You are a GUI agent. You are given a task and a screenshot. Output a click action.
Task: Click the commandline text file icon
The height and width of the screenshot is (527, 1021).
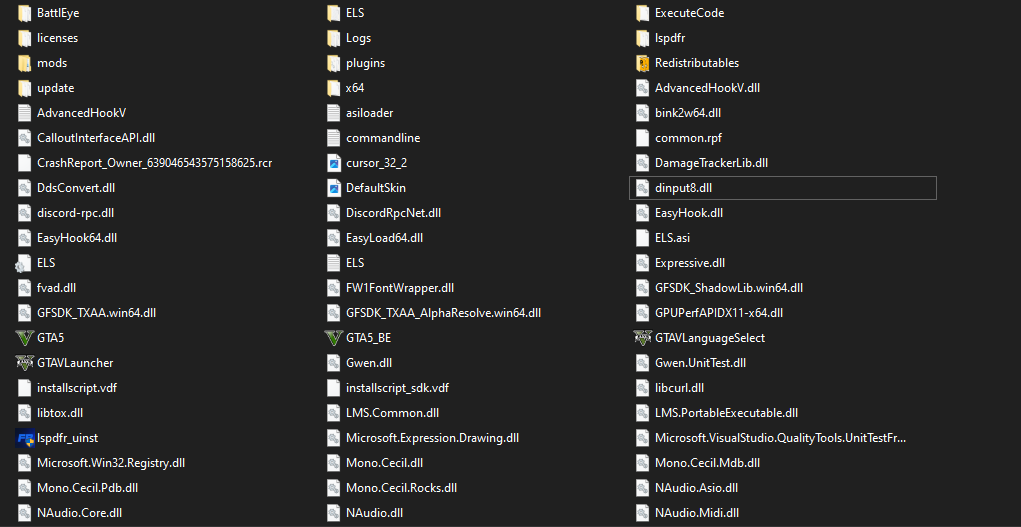pos(333,138)
